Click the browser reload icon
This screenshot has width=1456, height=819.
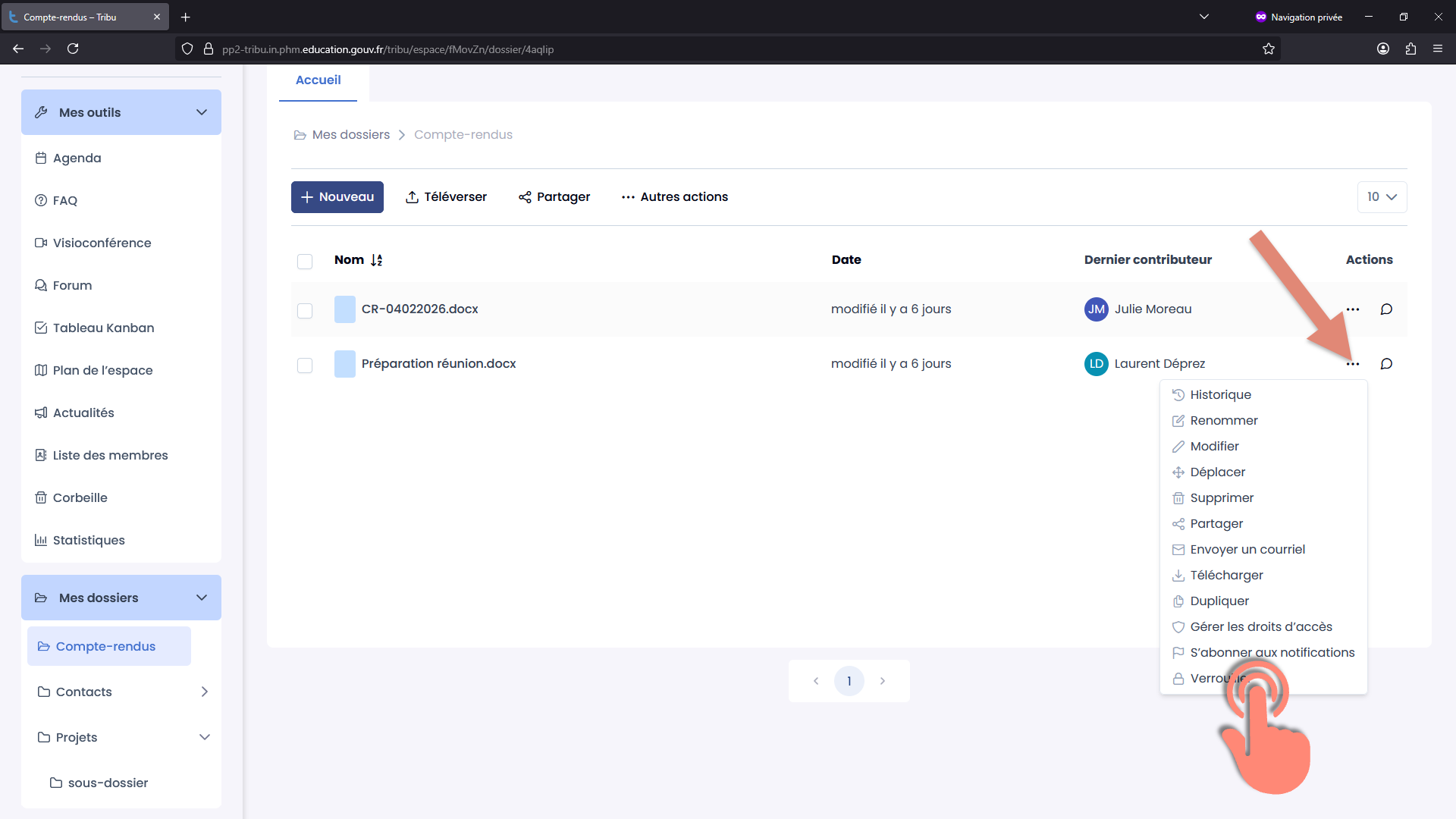[73, 49]
